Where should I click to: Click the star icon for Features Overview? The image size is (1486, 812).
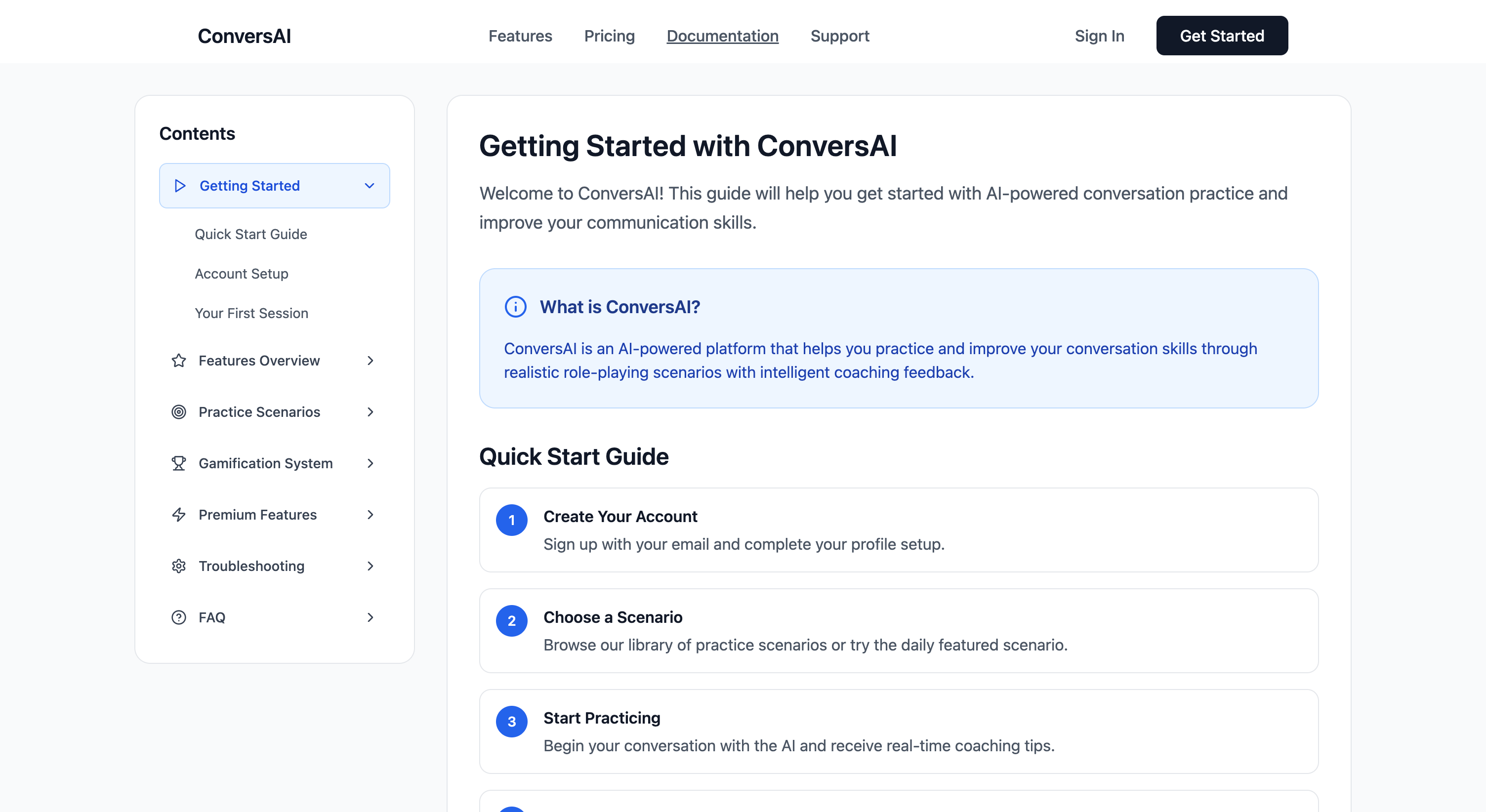[179, 361]
